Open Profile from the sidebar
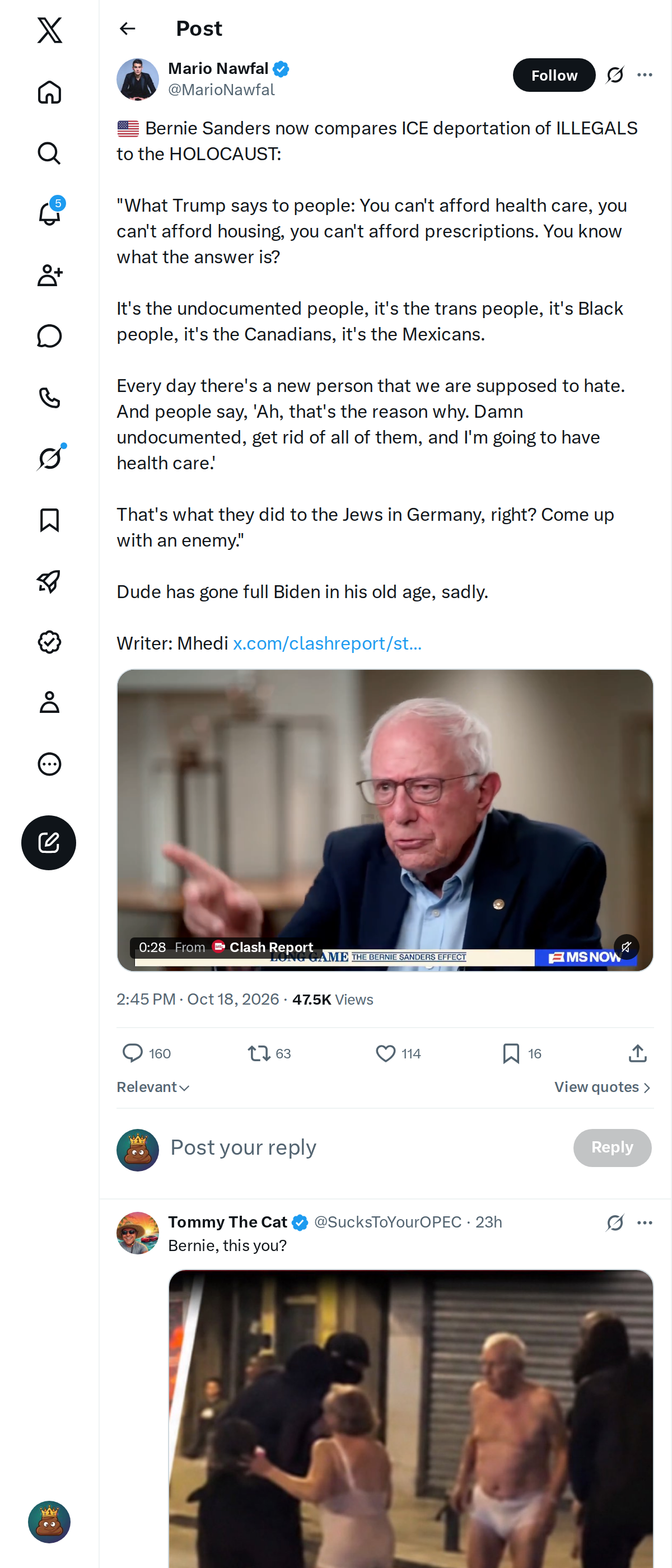 [x=49, y=702]
